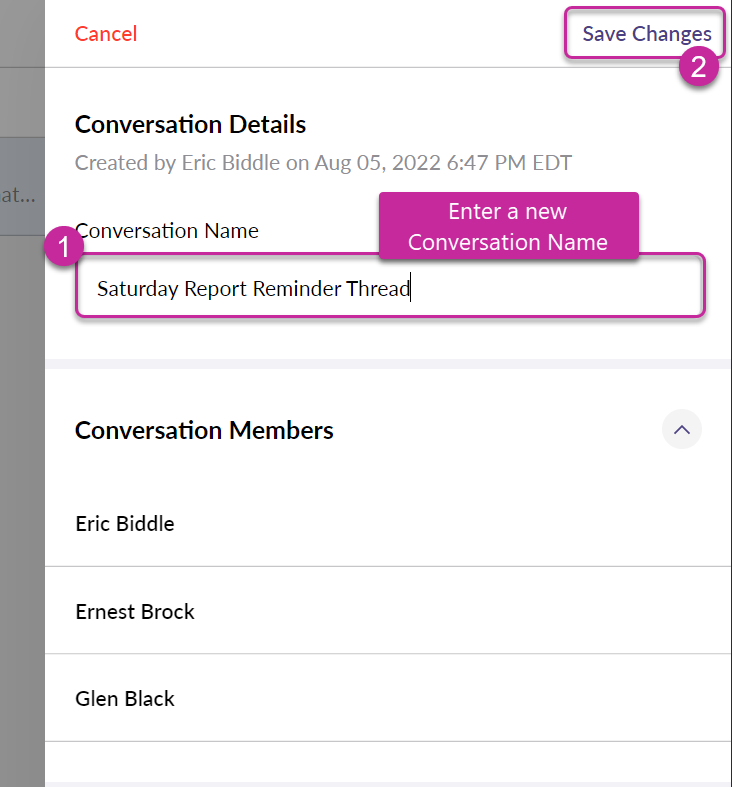The image size is (732, 787).
Task: Choose Glen Black from members list
Action: tap(125, 699)
